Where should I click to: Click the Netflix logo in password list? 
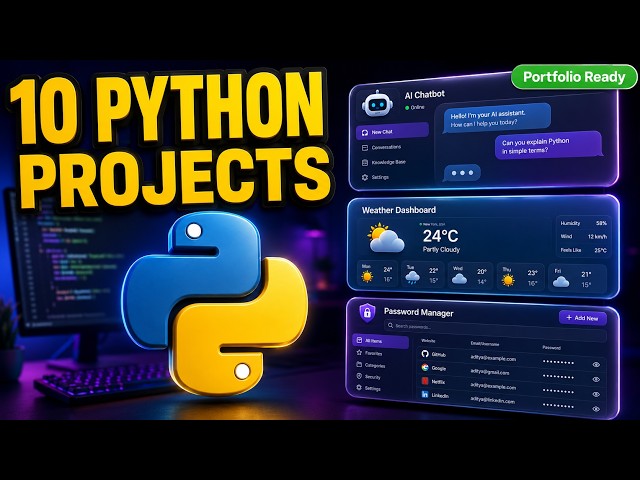coord(425,381)
